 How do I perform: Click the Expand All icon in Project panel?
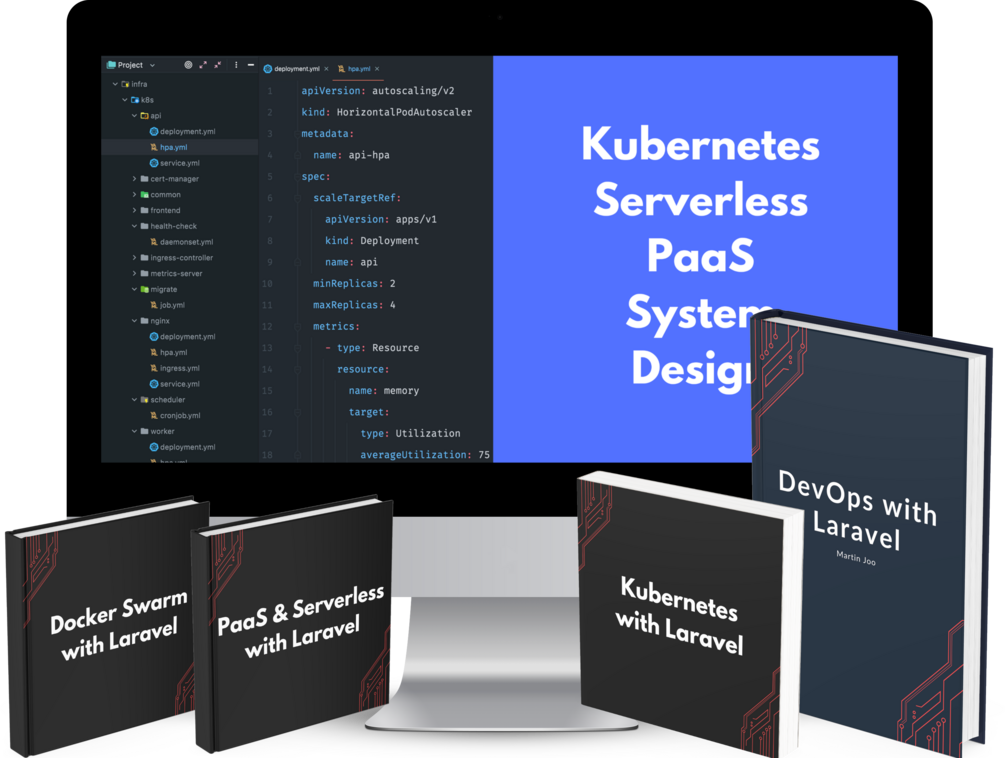(203, 65)
